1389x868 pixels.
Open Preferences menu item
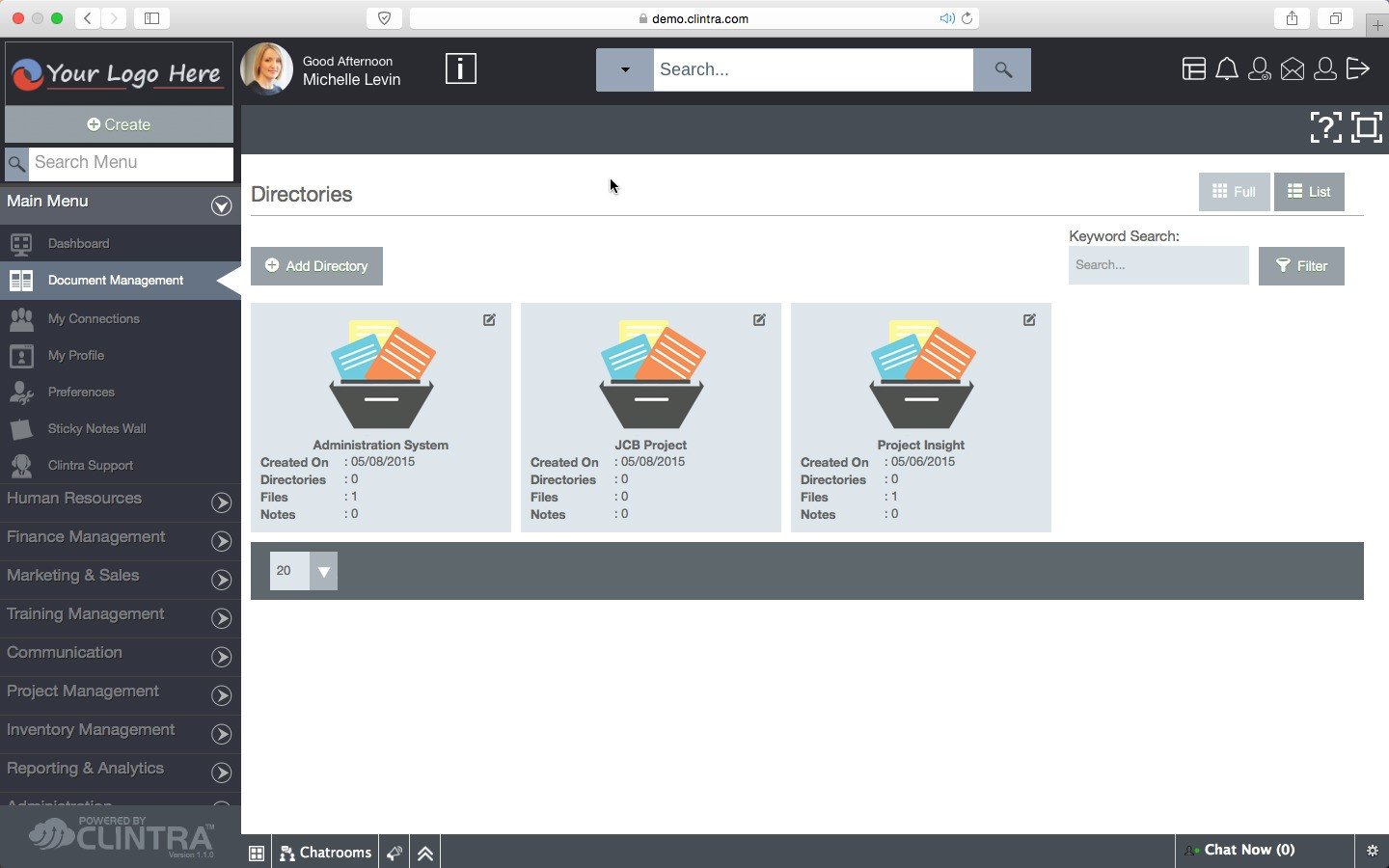[x=121, y=392]
